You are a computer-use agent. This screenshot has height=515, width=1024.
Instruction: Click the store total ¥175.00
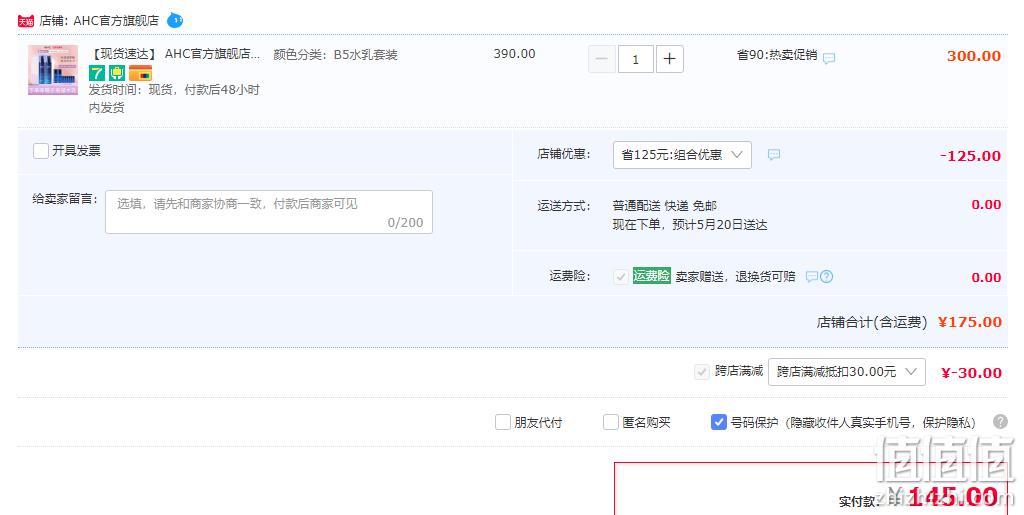[x=970, y=322]
